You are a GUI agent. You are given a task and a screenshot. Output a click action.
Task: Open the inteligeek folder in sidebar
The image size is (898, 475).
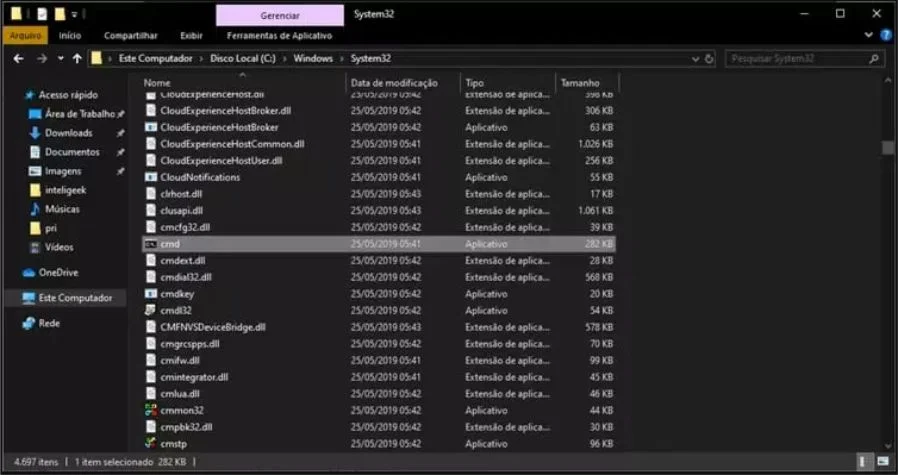(x=65, y=190)
